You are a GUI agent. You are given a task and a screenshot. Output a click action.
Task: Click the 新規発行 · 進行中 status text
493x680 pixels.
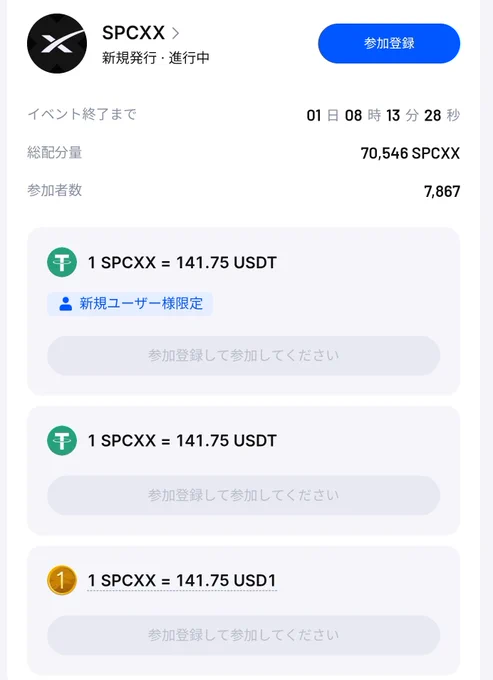point(156,58)
